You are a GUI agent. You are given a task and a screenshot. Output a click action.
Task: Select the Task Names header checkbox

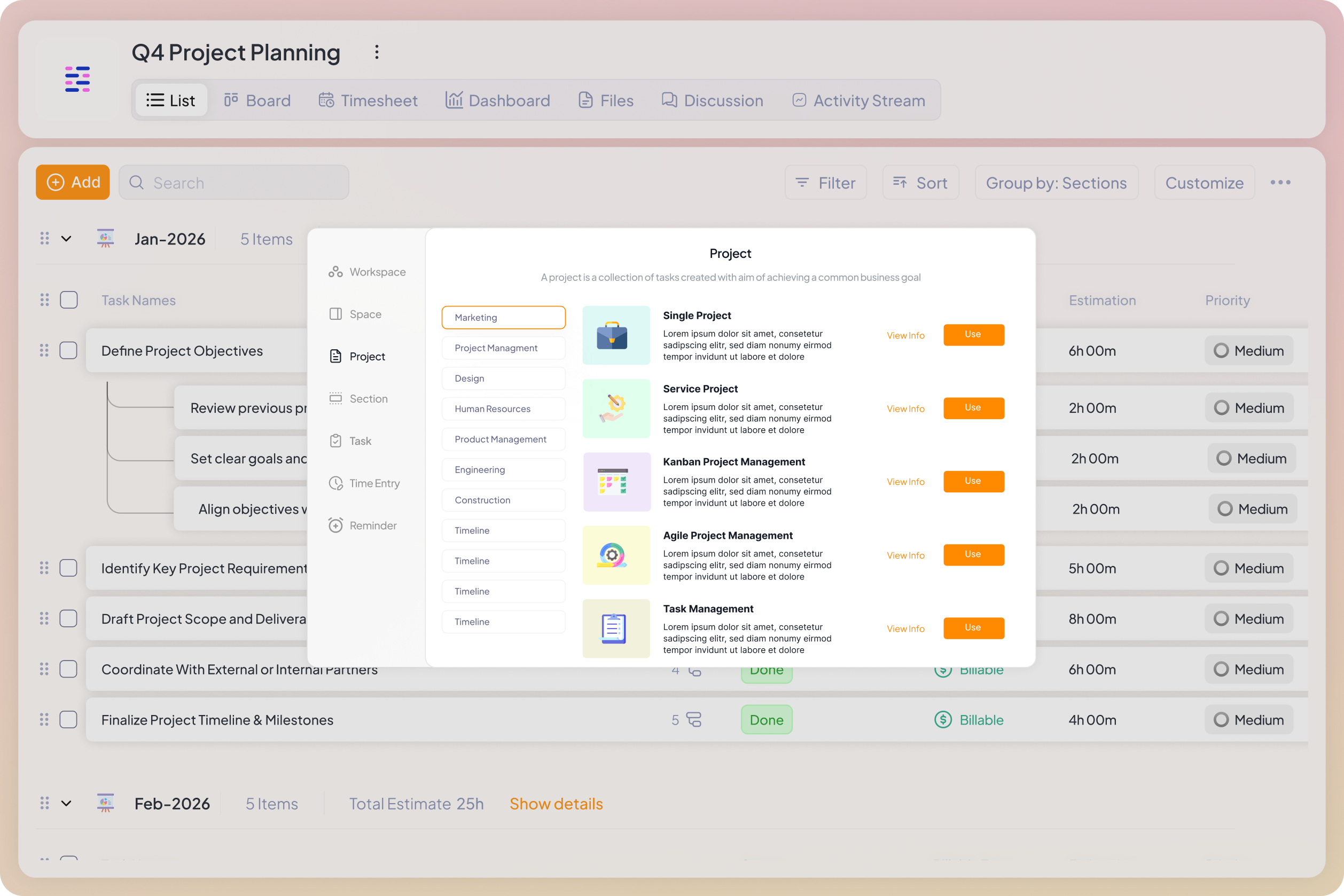[68, 300]
